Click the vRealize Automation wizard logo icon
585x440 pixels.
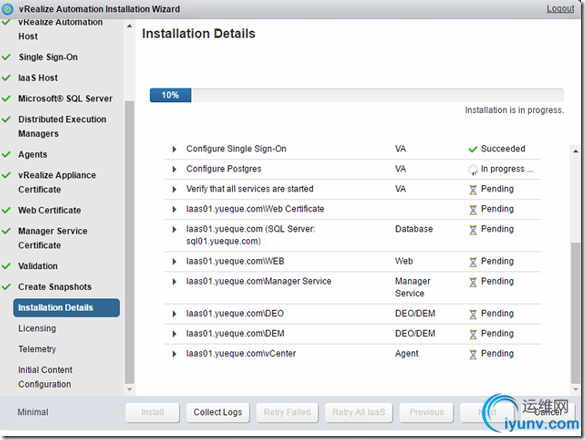tap(7, 9)
